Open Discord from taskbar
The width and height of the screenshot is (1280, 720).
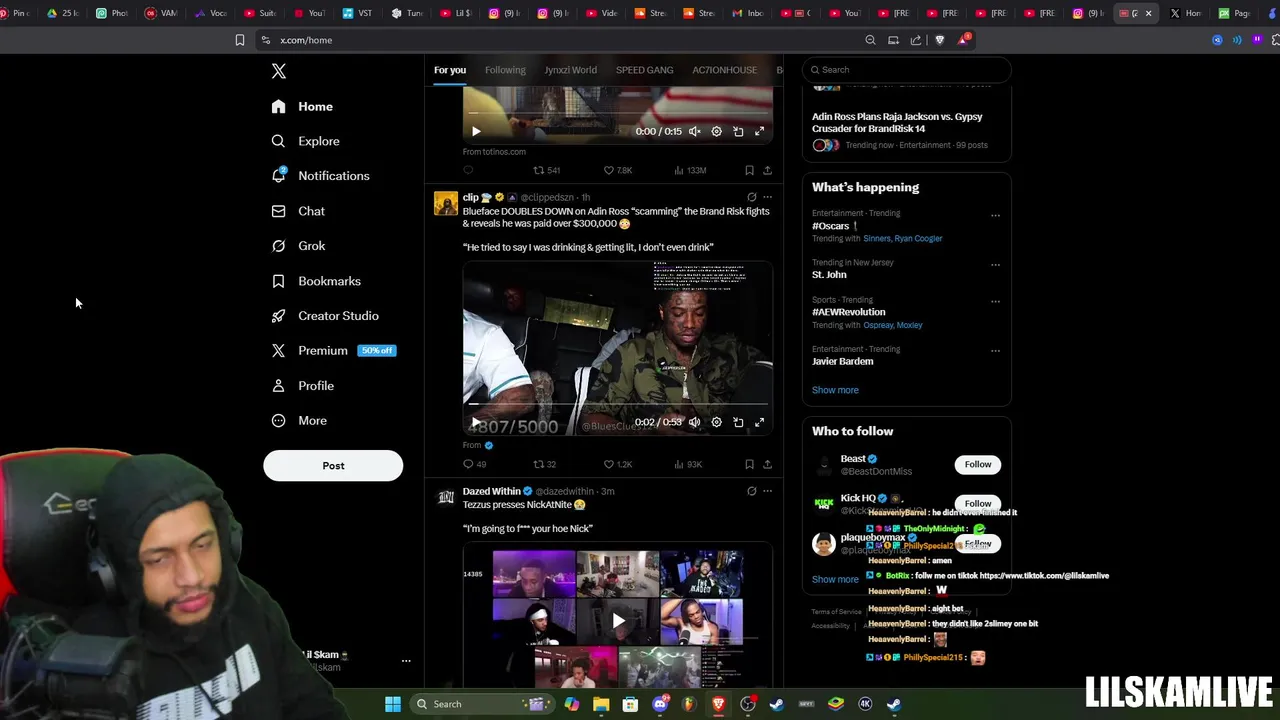[x=660, y=704]
